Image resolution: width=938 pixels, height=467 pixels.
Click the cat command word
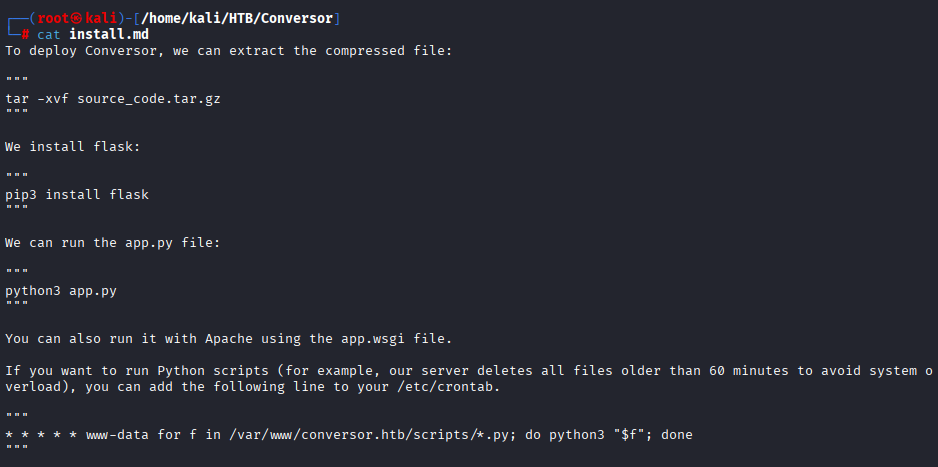(49, 34)
